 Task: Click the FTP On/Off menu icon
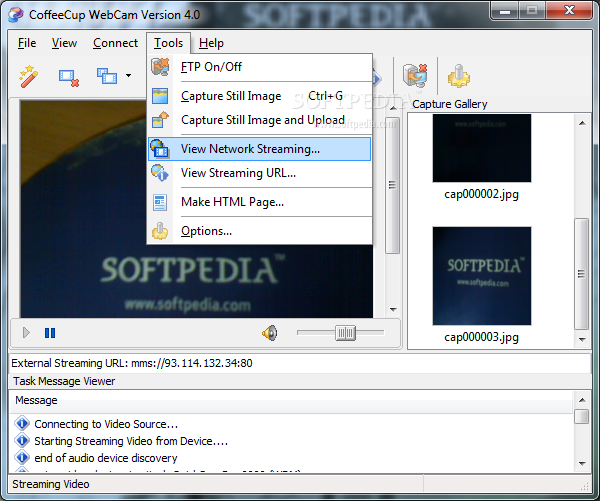[160, 67]
